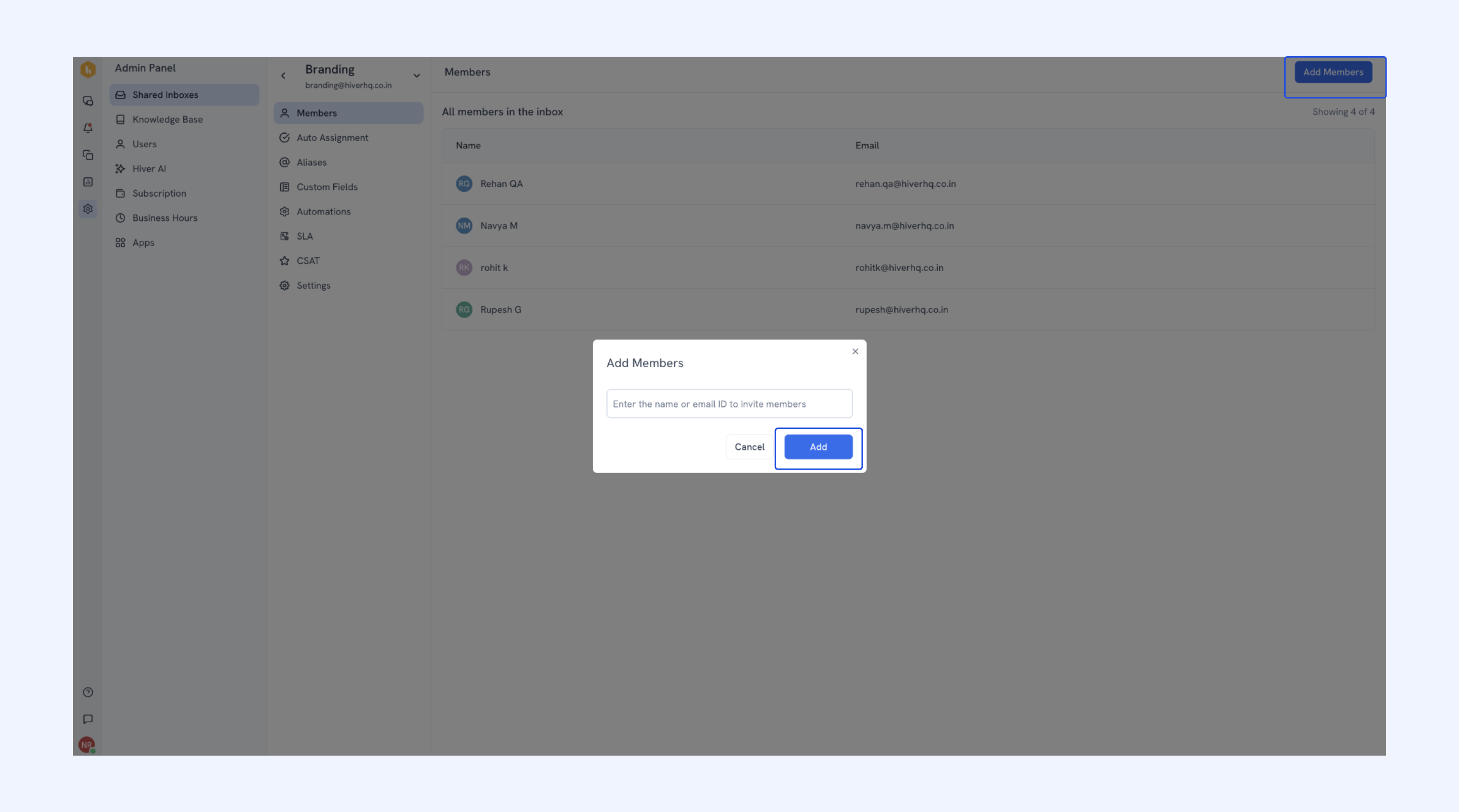Expand the Branding inbox dropdown chevron

[417, 75]
